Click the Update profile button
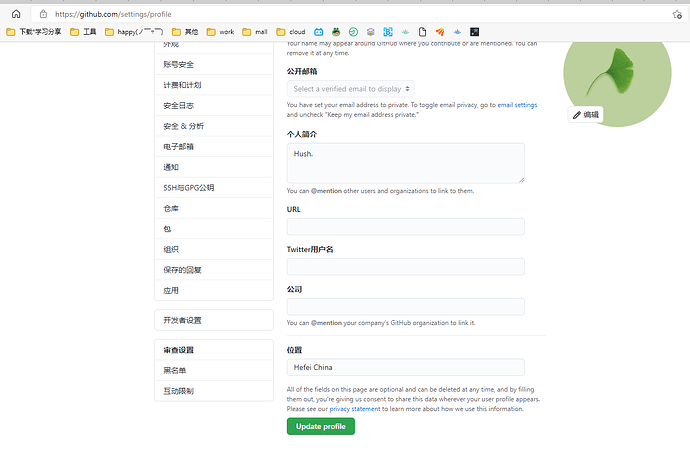Screen dimensions: 690x450 [x=321, y=426]
